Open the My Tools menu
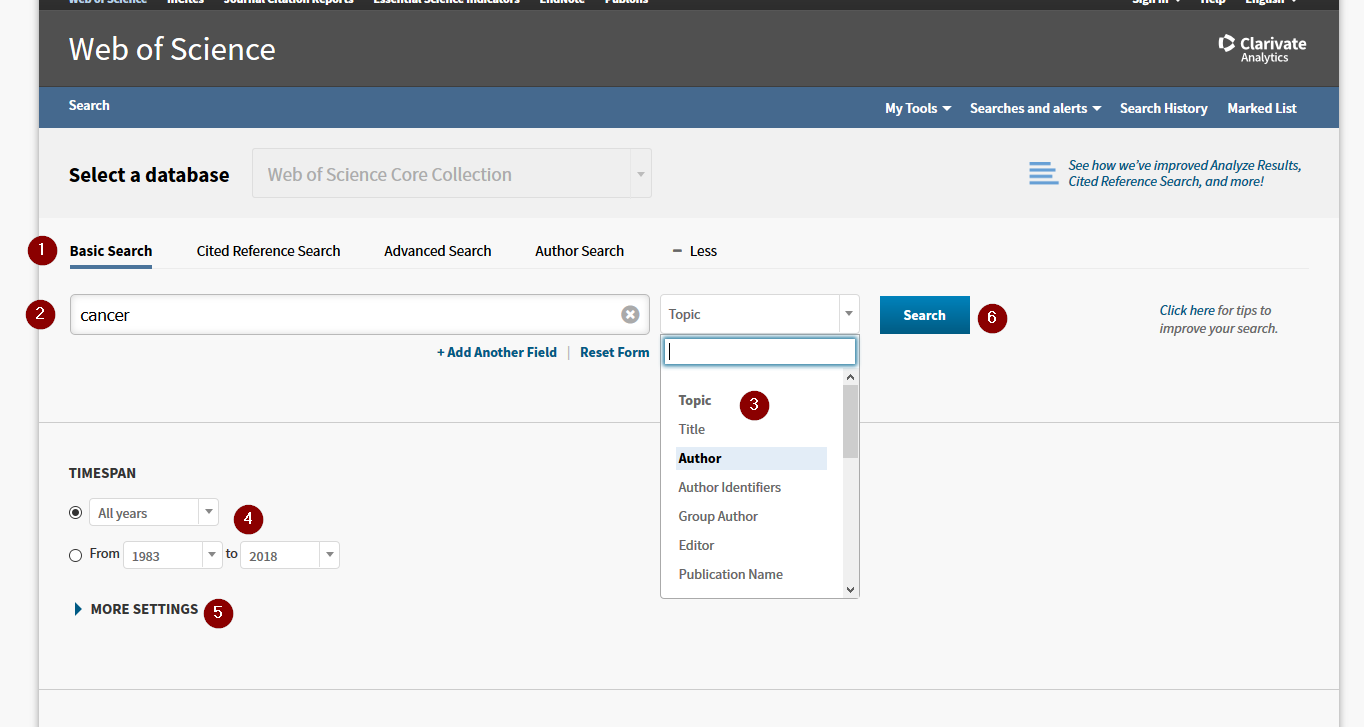Viewport: 1364px width, 727px height. pos(917,108)
